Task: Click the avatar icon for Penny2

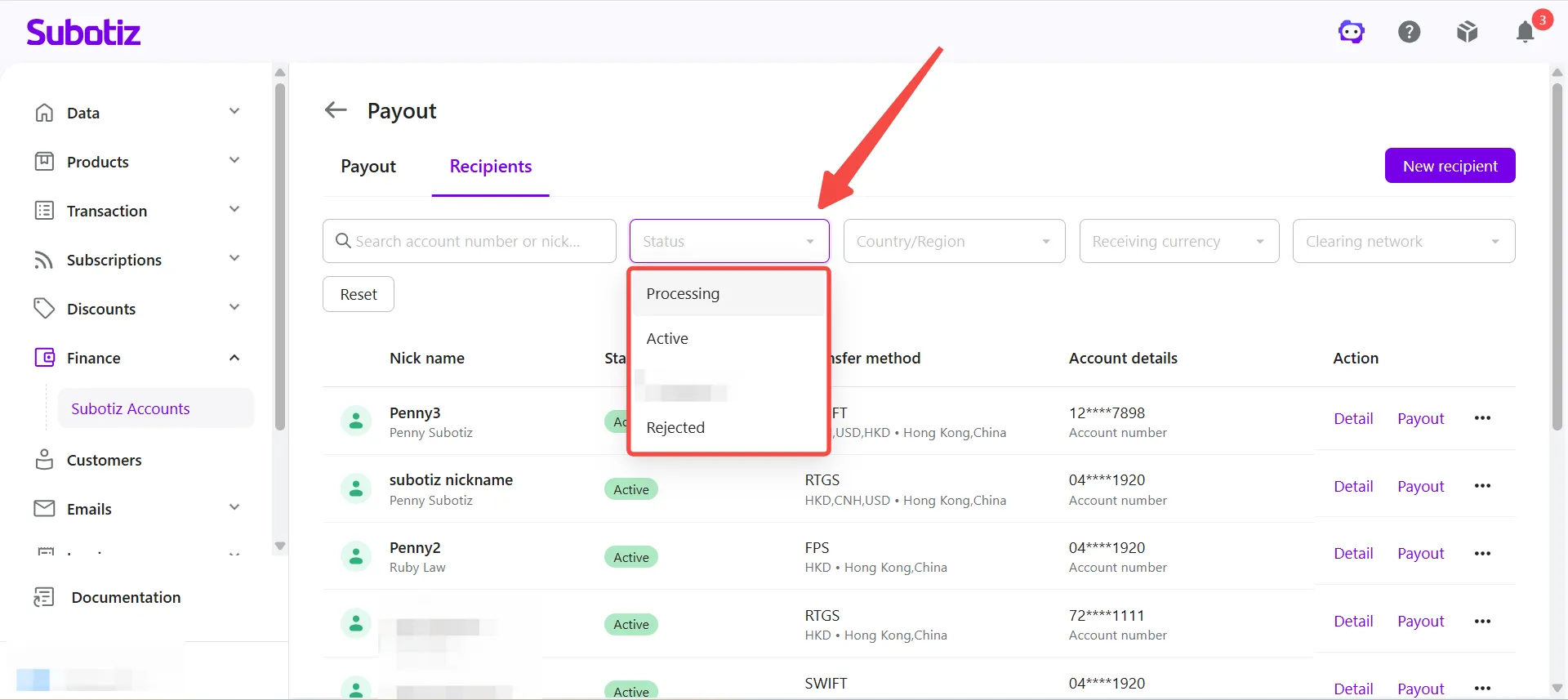Action: point(356,556)
